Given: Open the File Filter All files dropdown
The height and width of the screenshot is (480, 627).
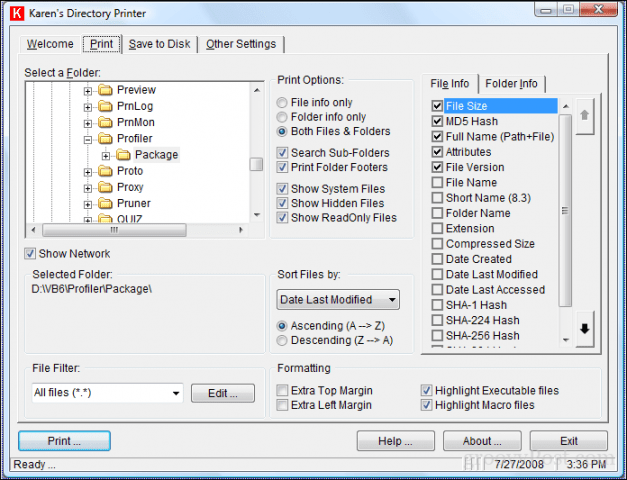Looking at the screenshot, I should [x=107, y=393].
